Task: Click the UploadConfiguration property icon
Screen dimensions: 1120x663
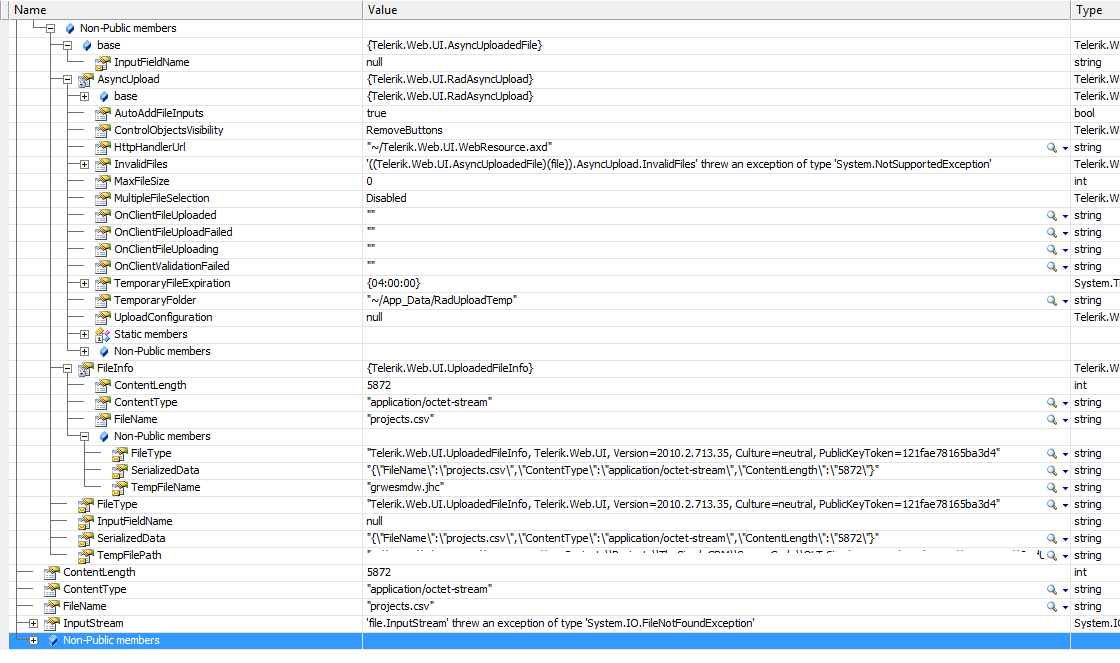Action: [x=103, y=317]
